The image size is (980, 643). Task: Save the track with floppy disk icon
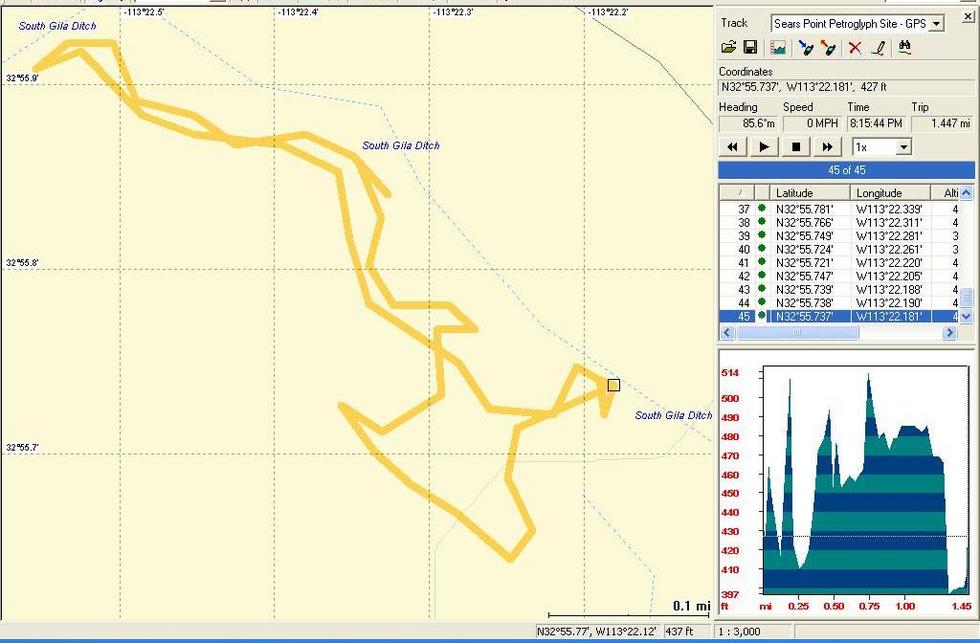[x=751, y=47]
